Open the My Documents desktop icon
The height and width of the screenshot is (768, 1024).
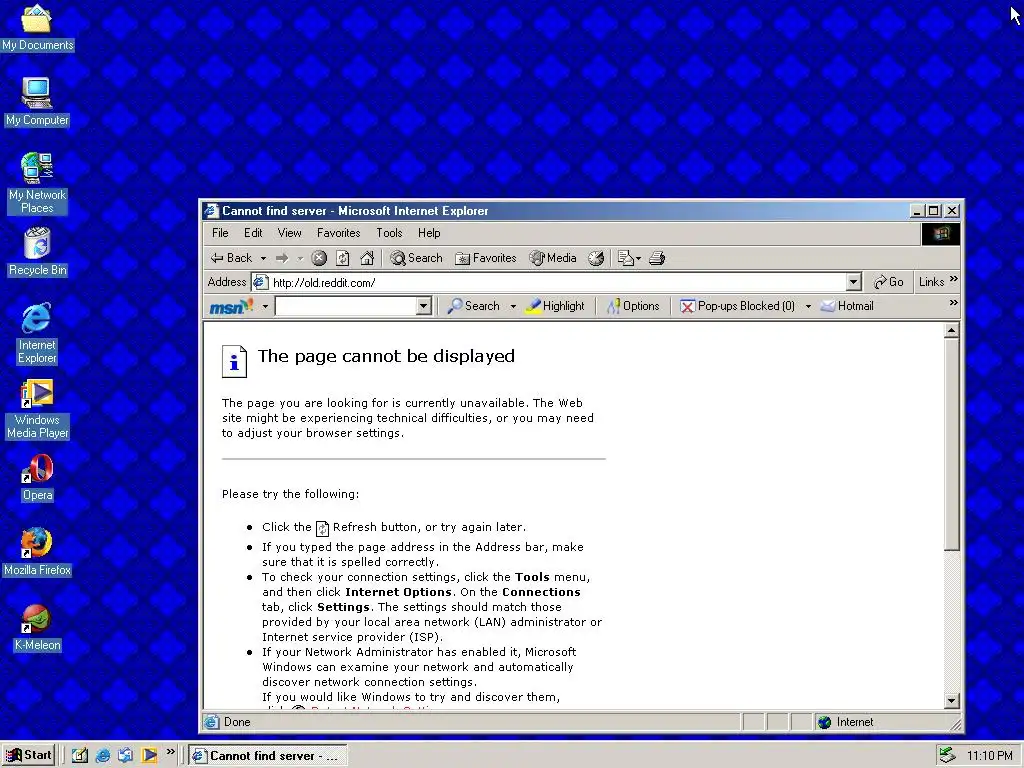click(37, 27)
